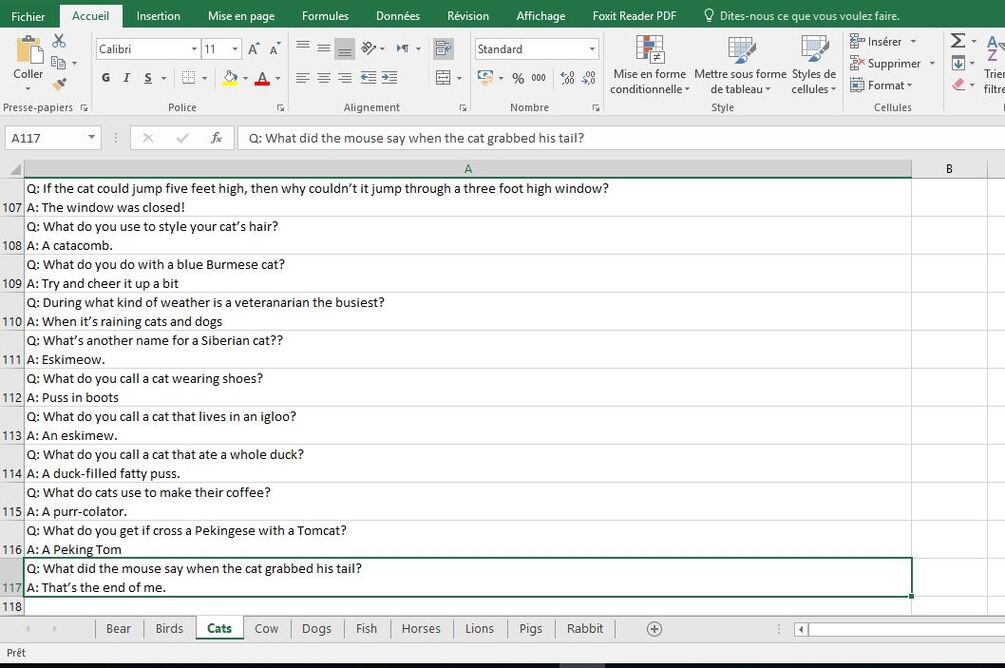1005x668 pixels.
Task: Open the Standard number format dropdown
Action: (x=592, y=49)
